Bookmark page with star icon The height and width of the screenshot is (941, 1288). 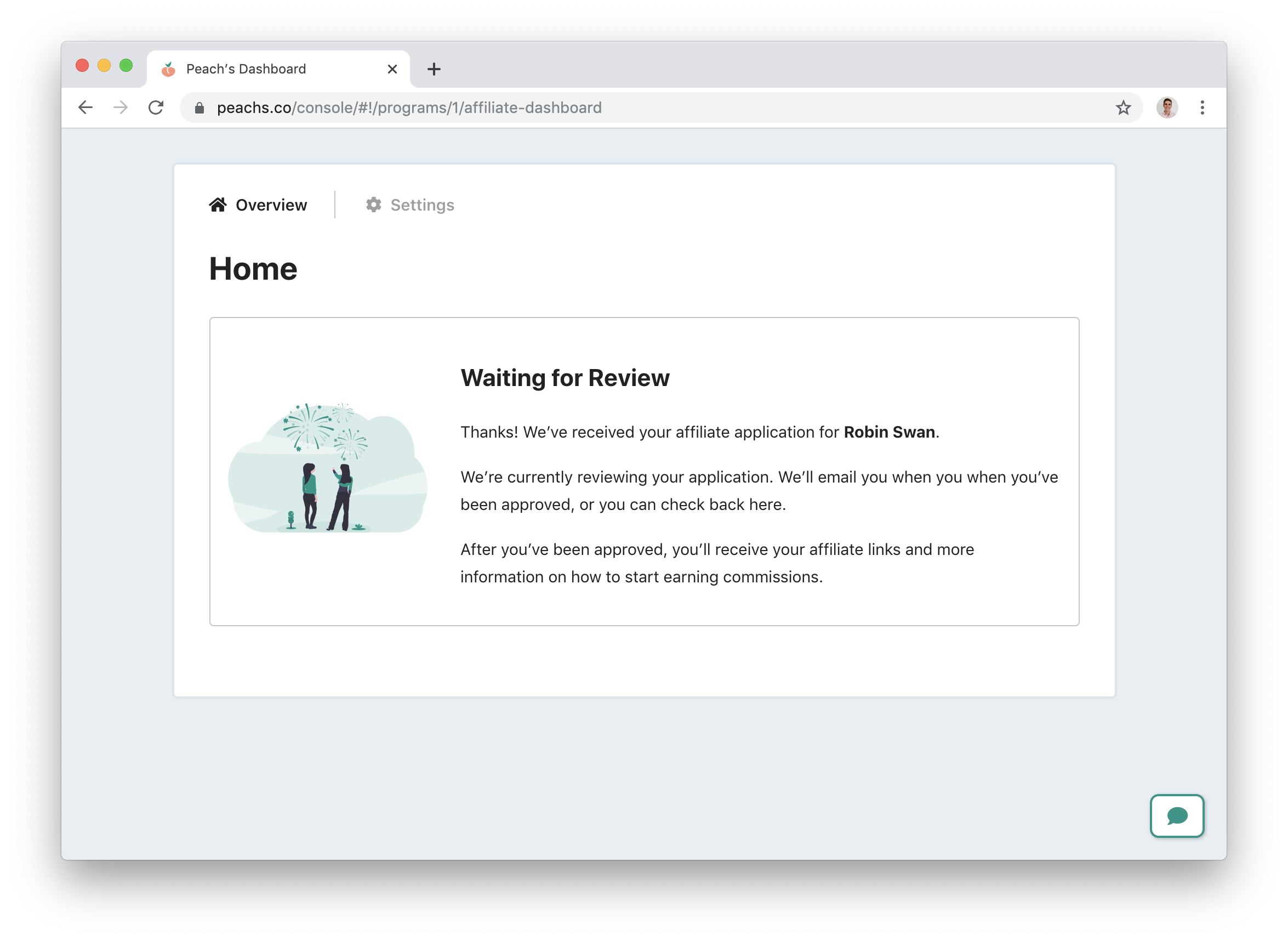pos(1123,107)
